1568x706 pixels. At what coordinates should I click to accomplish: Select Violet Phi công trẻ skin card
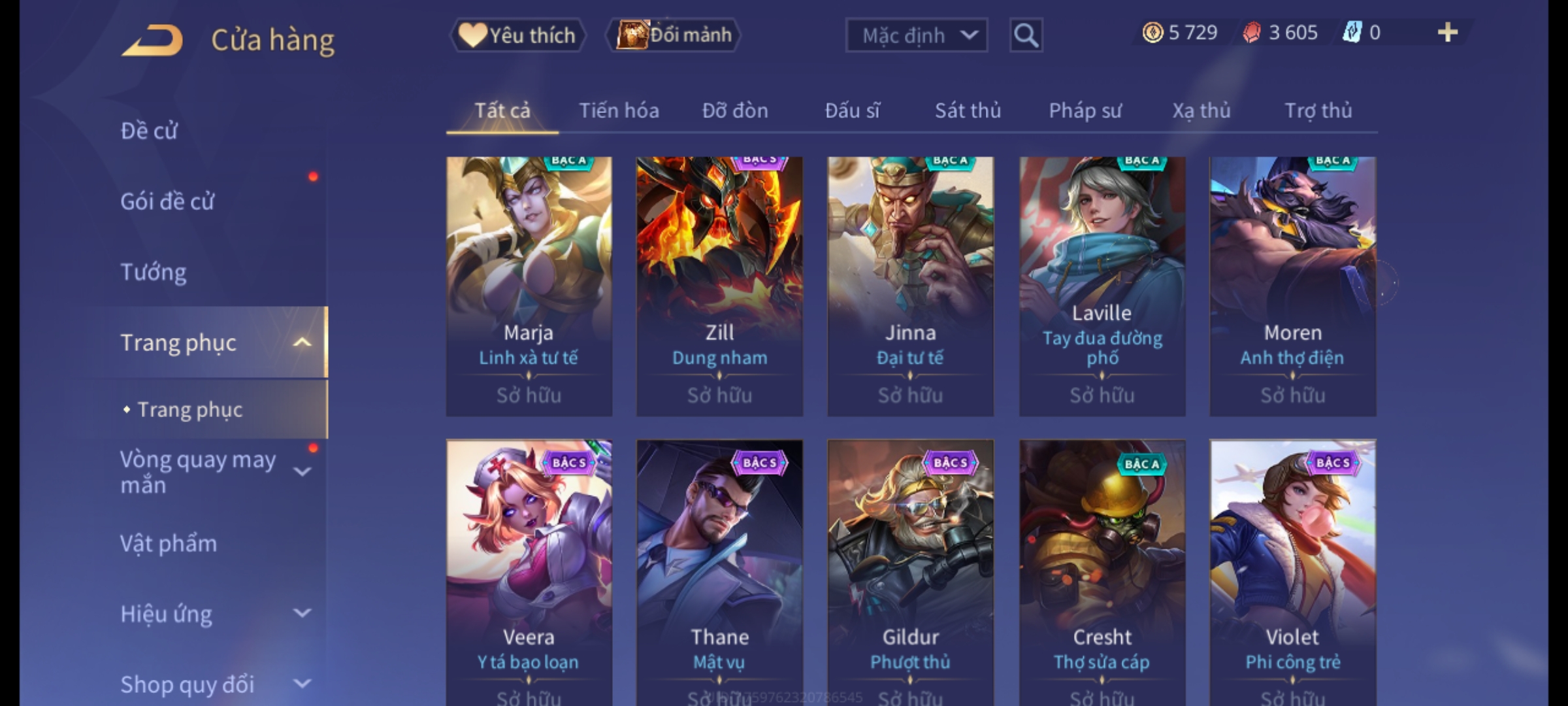click(1292, 573)
